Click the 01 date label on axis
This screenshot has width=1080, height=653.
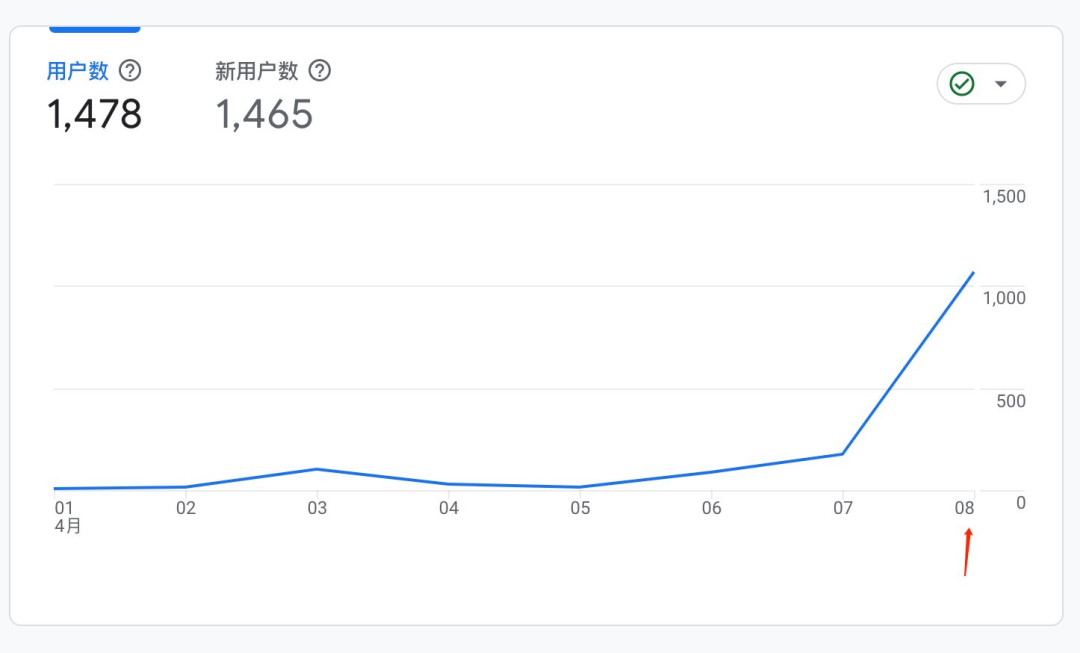point(64,508)
